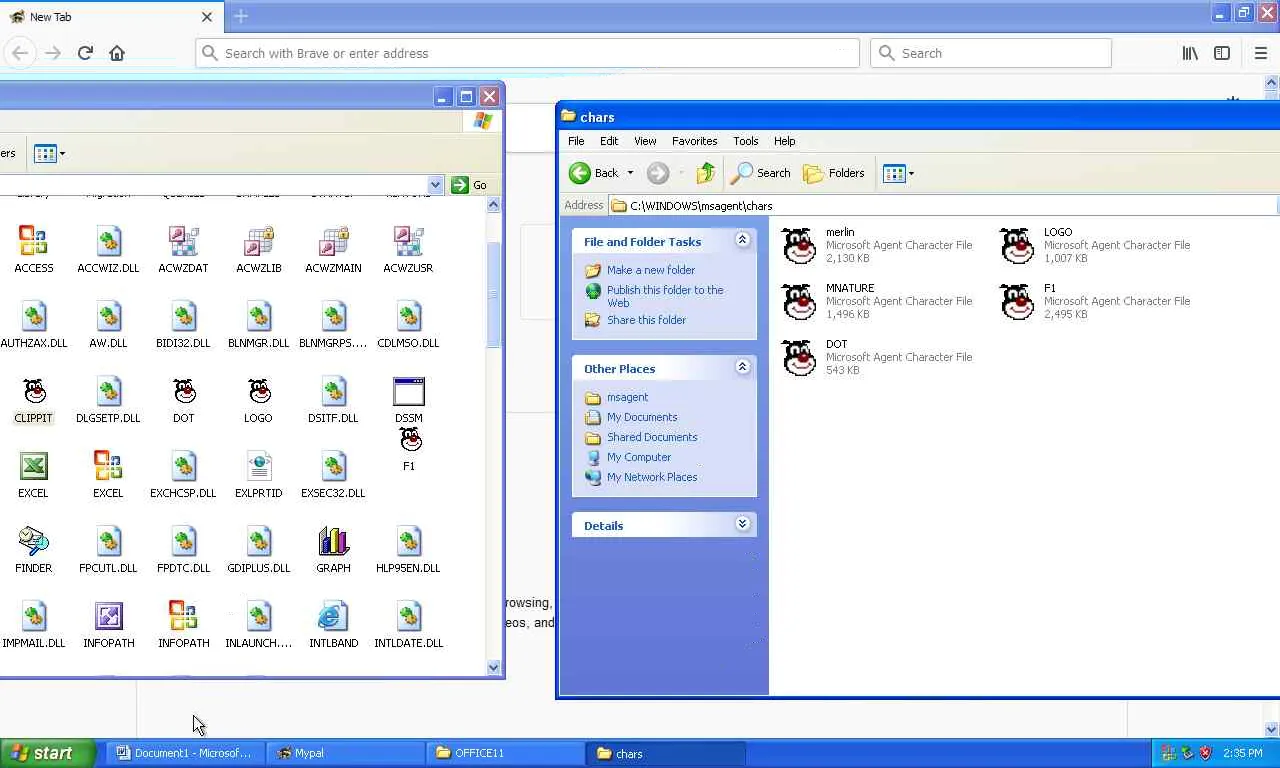Open the Views dropdown in OFFICE11 window

(49, 153)
